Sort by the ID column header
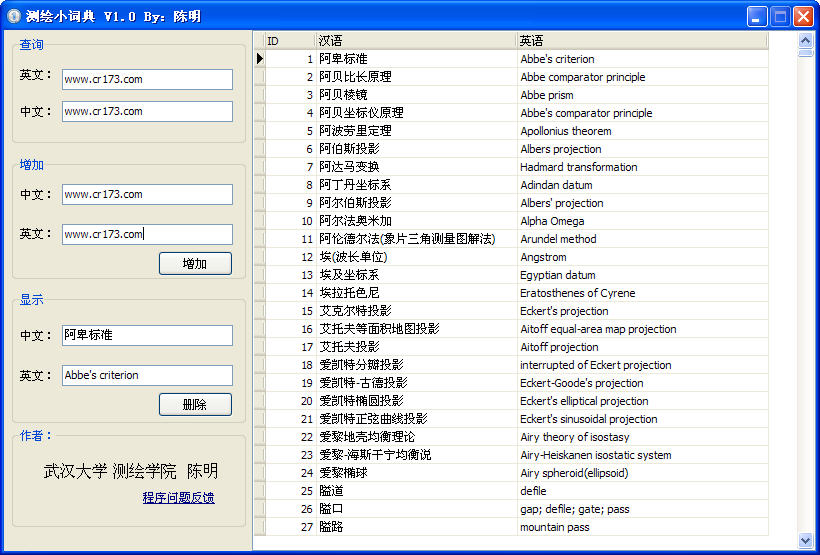This screenshot has height=555, width=820. [290, 41]
